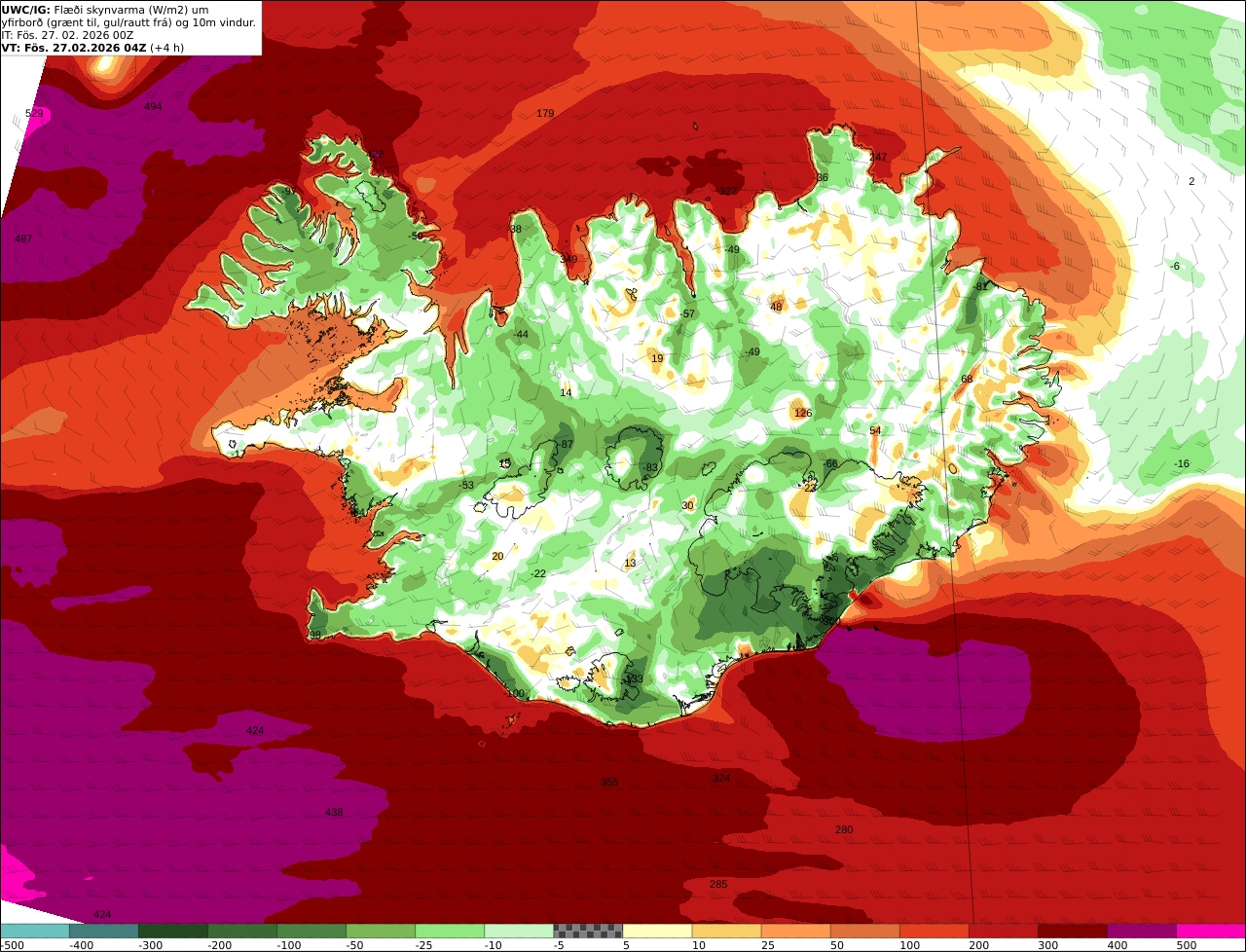Click the legend swatch between -25 and -10
Image resolution: width=1246 pixels, height=952 pixels.
click(x=450, y=931)
